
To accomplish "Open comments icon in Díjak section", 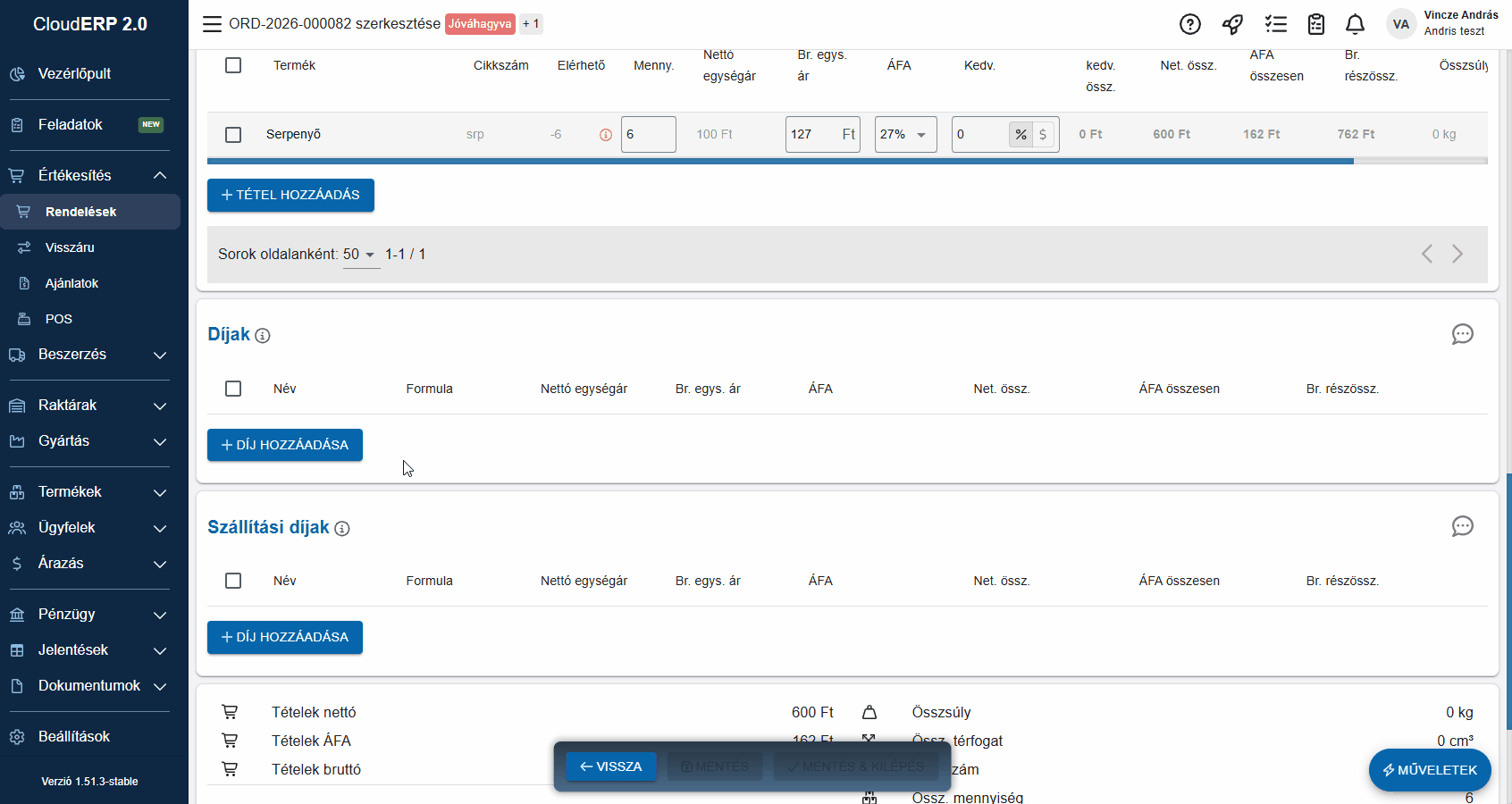I will pyautogui.click(x=1462, y=334).
